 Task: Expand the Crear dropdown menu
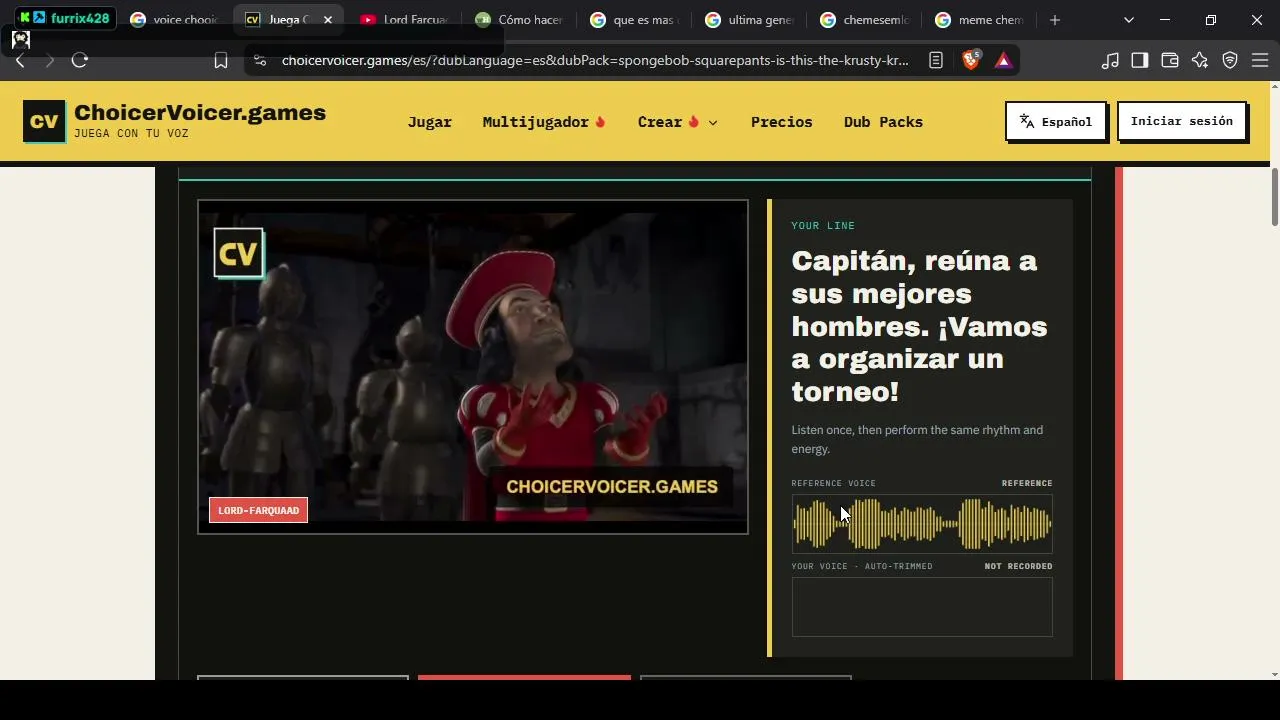click(678, 122)
